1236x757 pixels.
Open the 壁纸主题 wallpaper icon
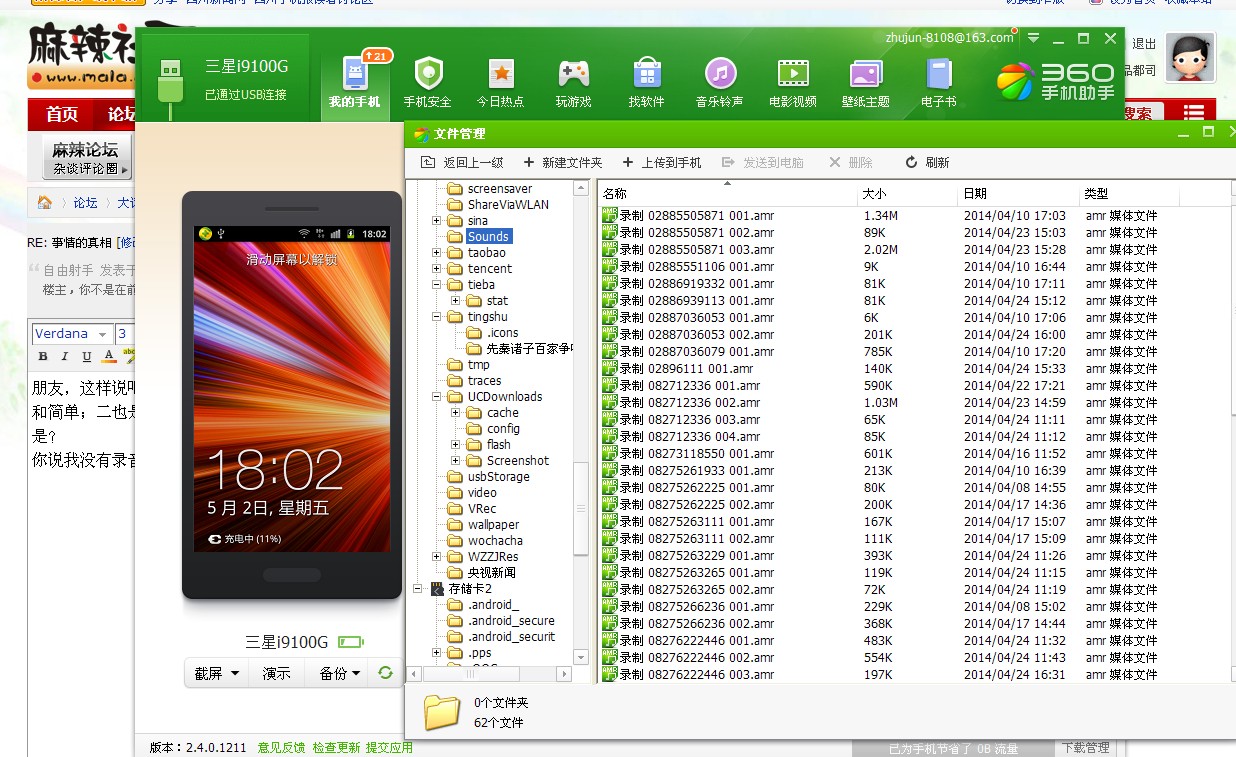(865, 74)
